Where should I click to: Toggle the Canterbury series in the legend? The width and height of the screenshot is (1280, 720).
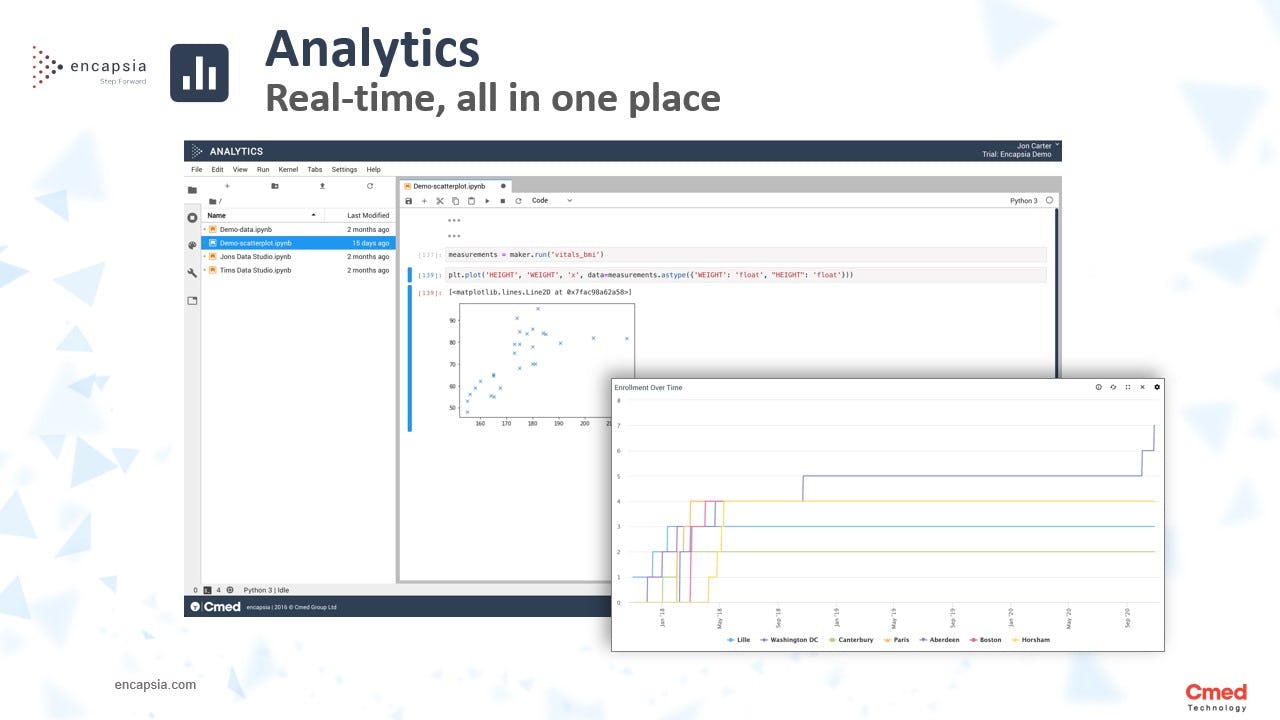[x=851, y=640]
